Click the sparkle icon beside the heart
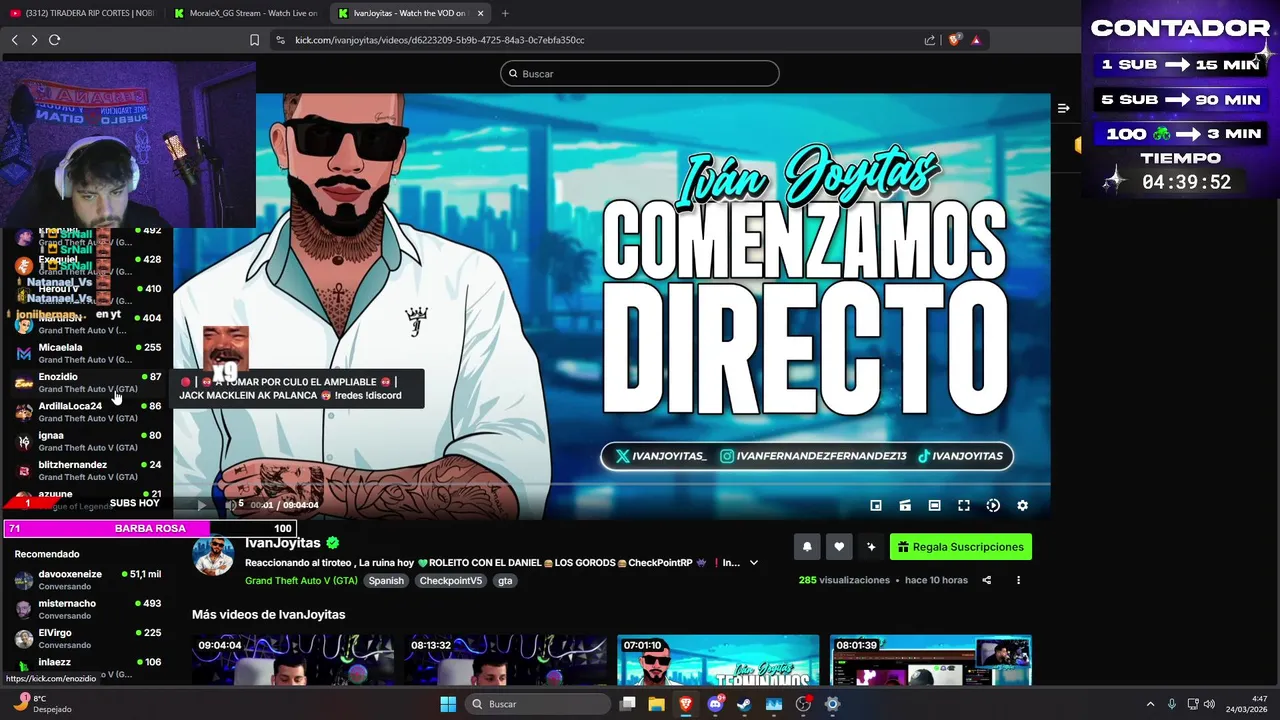1280x720 pixels. [x=871, y=547]
